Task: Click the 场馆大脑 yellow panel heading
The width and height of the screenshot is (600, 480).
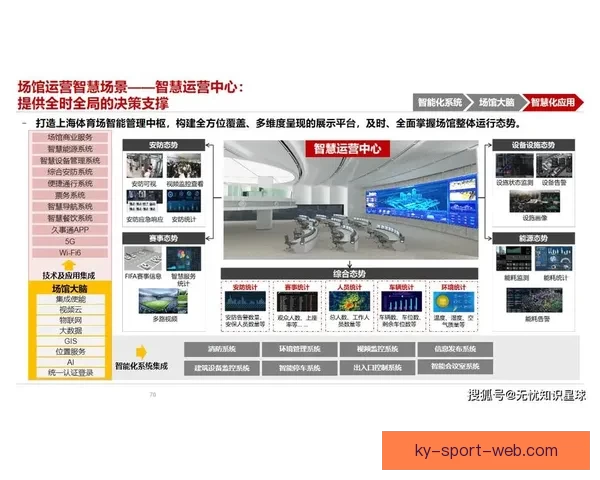Action: [x=70, y=289]
